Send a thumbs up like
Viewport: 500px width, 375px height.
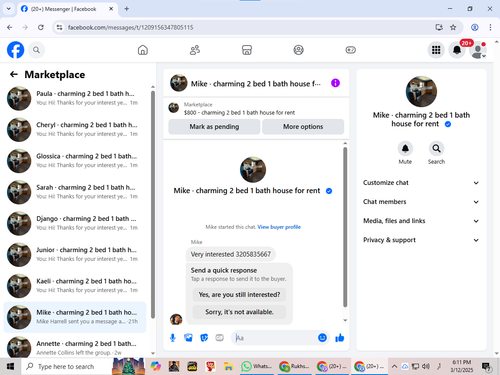pos(340,338)
